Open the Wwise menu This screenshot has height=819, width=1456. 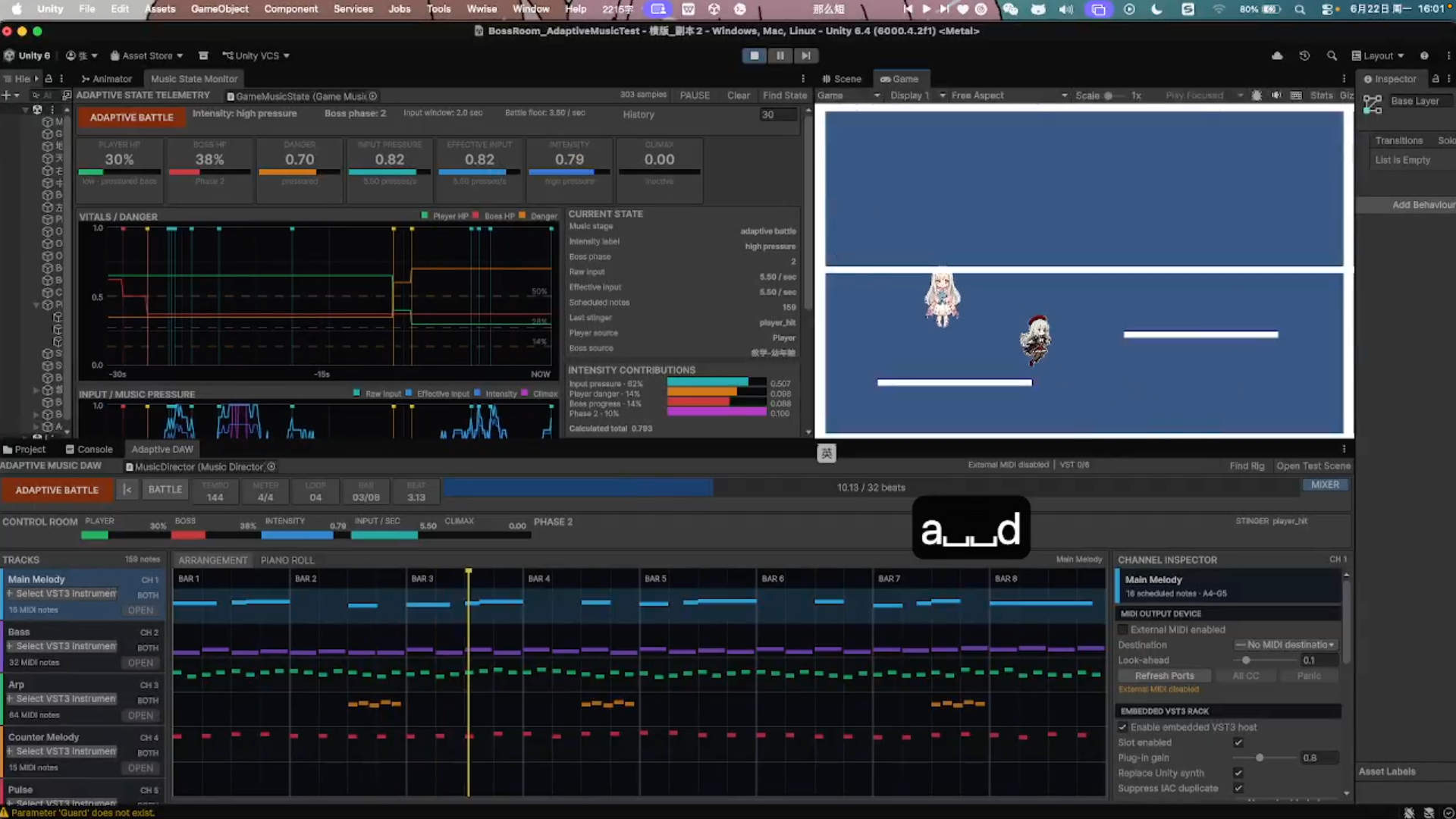point(482,9)
